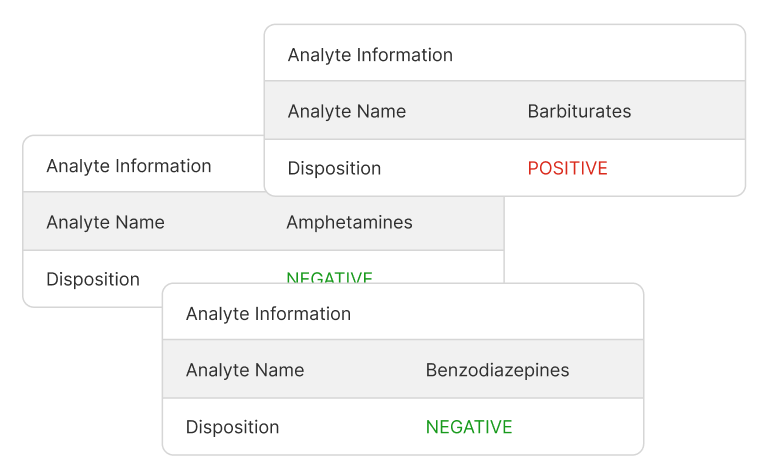The image size is (769, 469).
Task: Click Disposition label in the Amphetamines card
Action: pyautogui.click(x=93, y=279)
